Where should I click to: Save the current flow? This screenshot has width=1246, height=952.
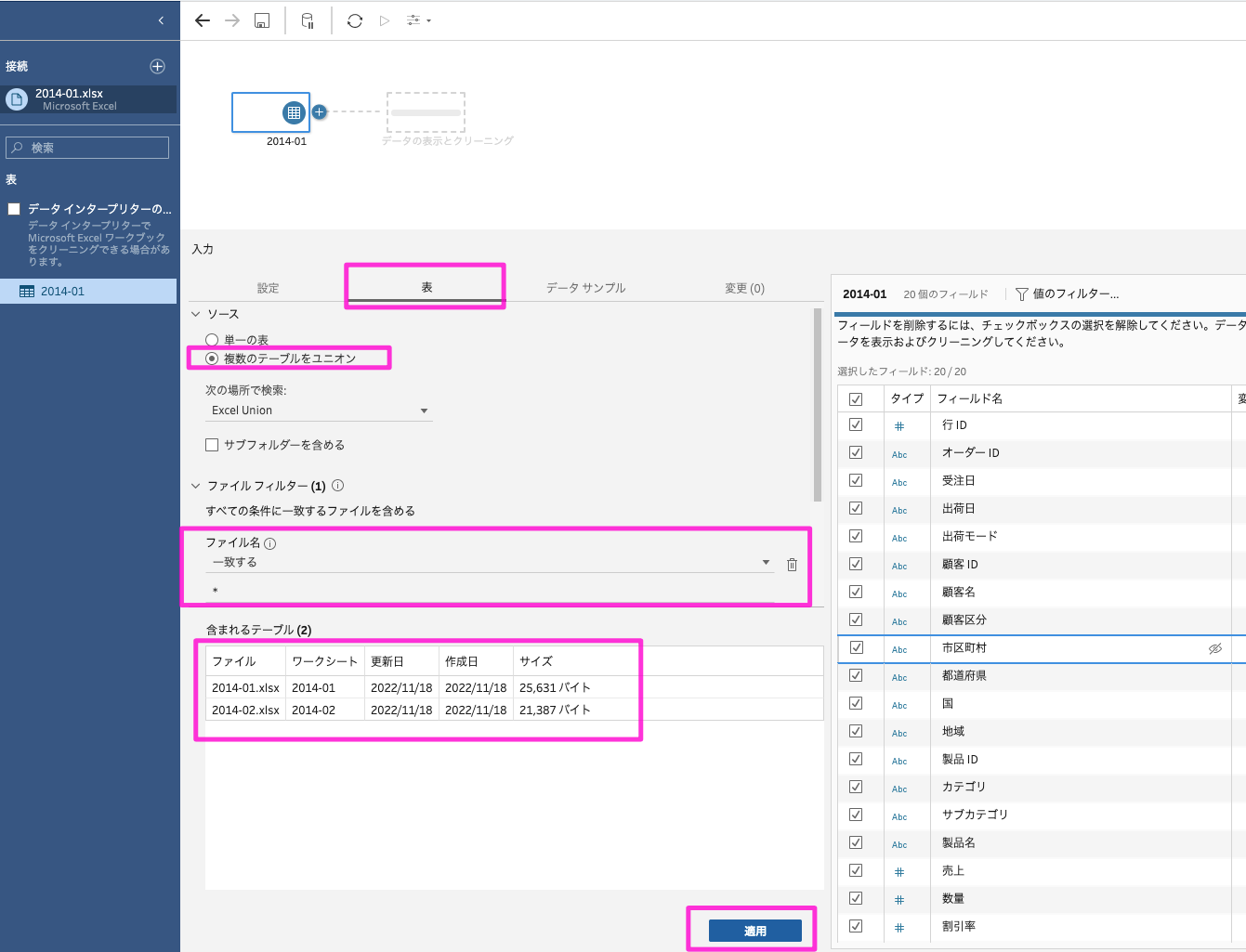point(261,20)
